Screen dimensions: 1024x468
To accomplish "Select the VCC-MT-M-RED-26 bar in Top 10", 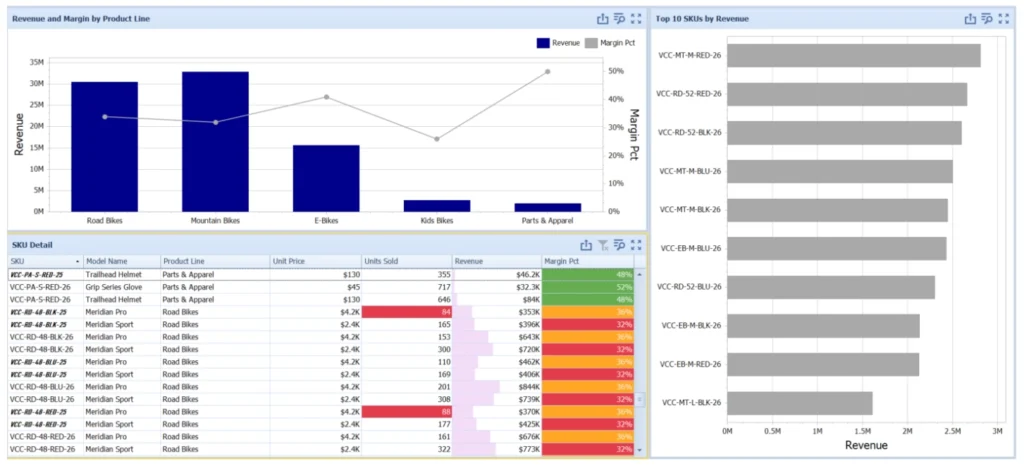I will (854, 55).
